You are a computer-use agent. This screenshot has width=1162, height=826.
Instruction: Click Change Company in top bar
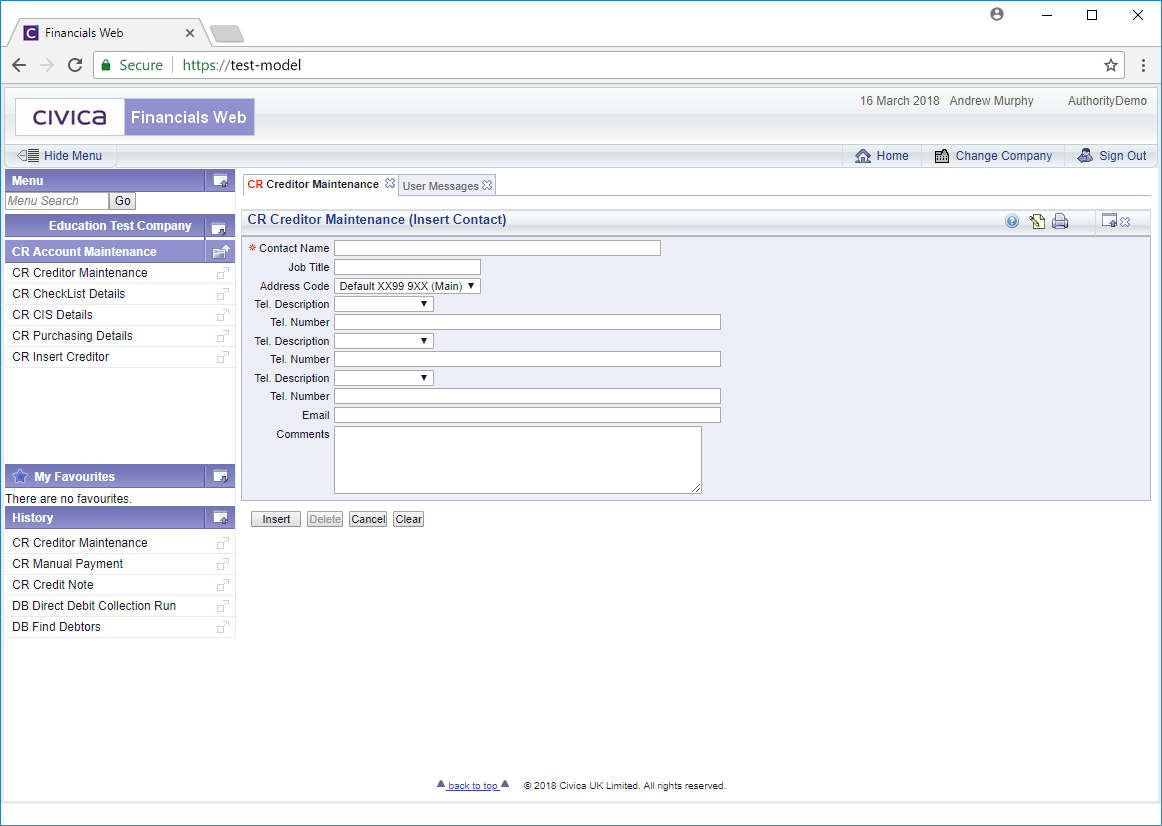(993, 156)
